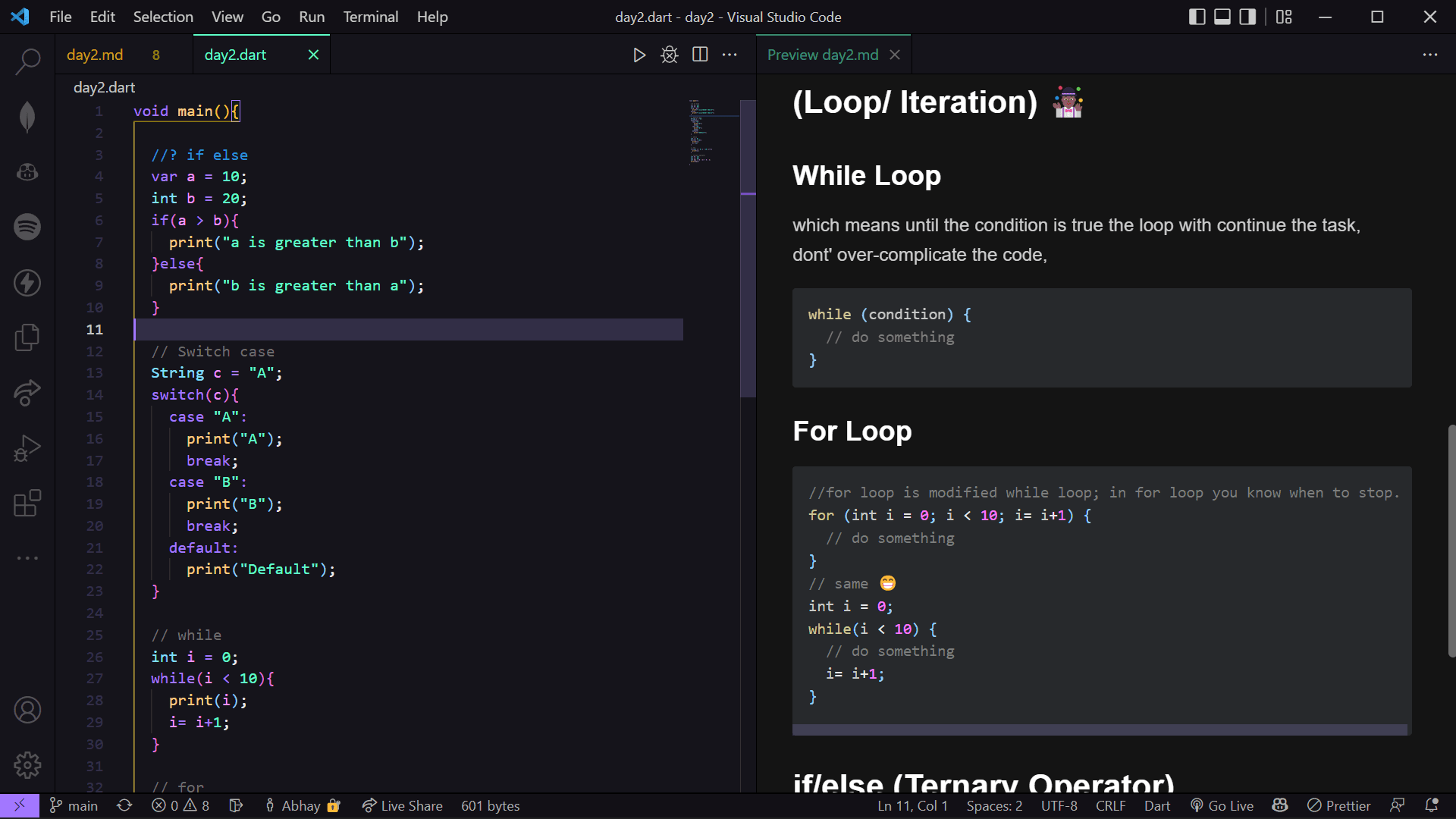Open the Search view in activity bar
The image size is (1456, 819).
click(27, 61)
